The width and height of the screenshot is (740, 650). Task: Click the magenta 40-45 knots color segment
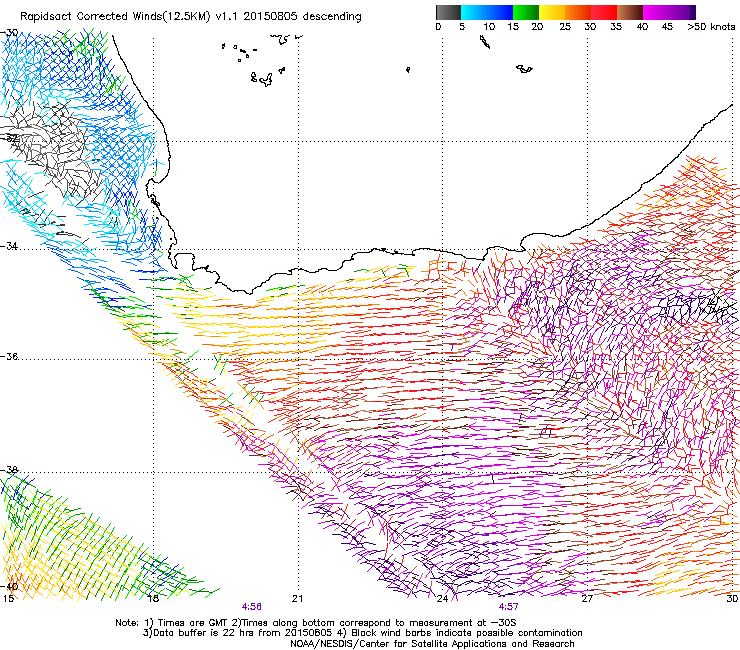(x=656, y=12)
